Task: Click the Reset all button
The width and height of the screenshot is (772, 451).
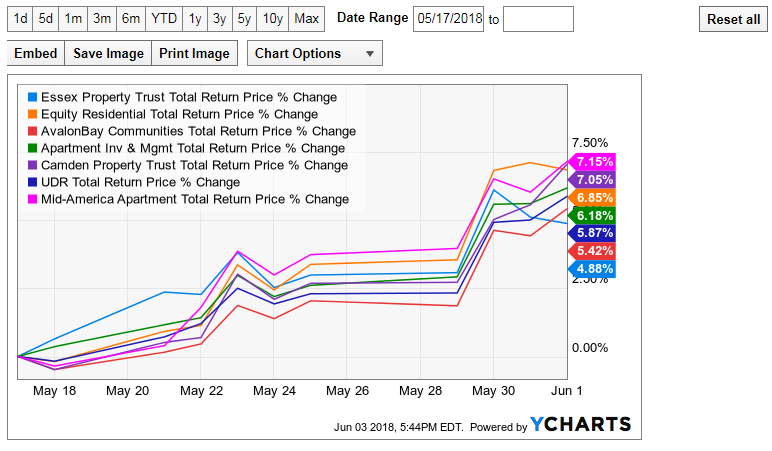Action: [x=733, y=19]
